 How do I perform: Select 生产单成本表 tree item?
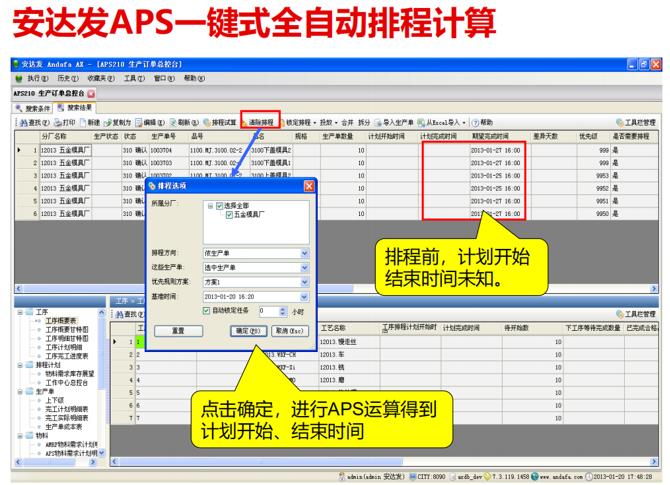[64, 427]
